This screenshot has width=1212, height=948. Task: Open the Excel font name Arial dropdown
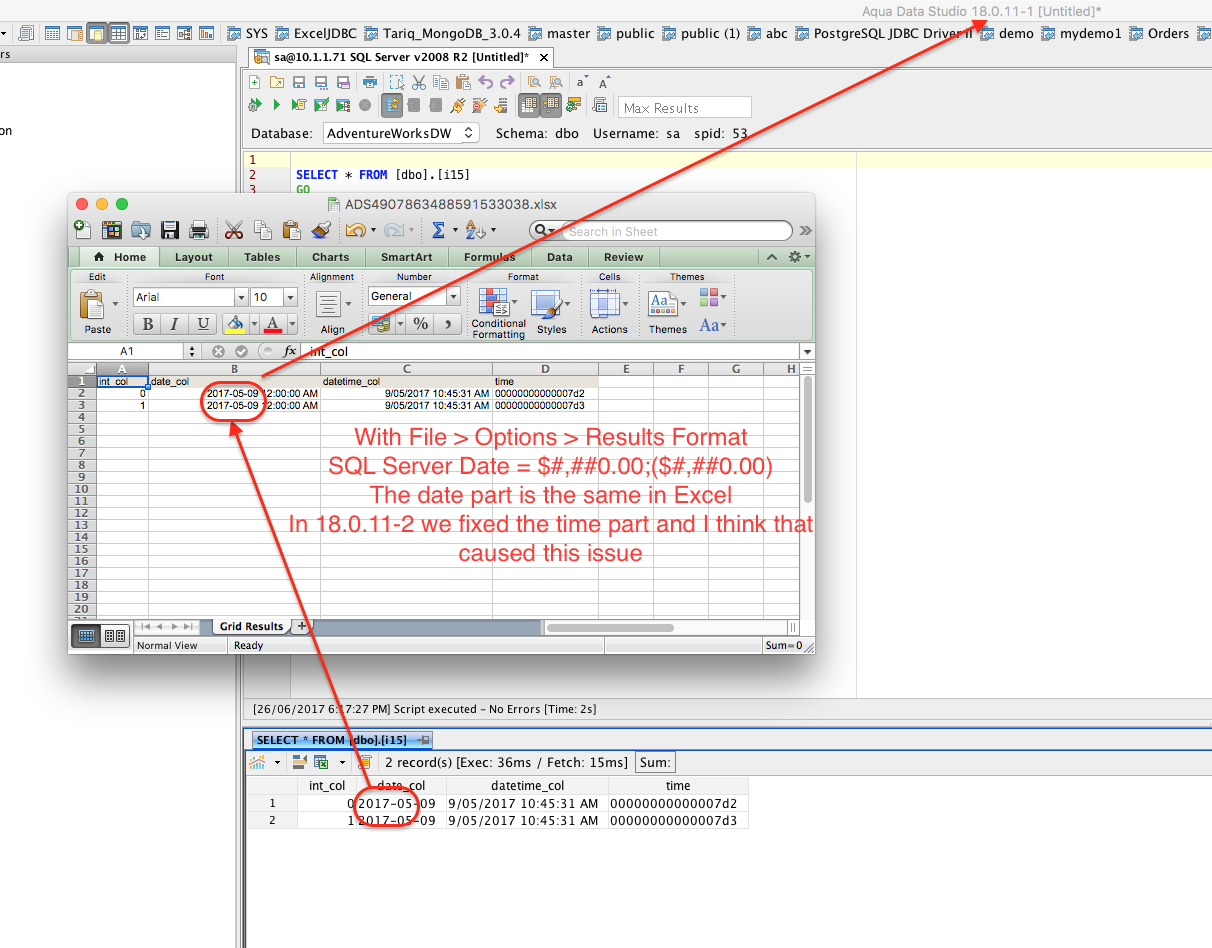[241, 297]
